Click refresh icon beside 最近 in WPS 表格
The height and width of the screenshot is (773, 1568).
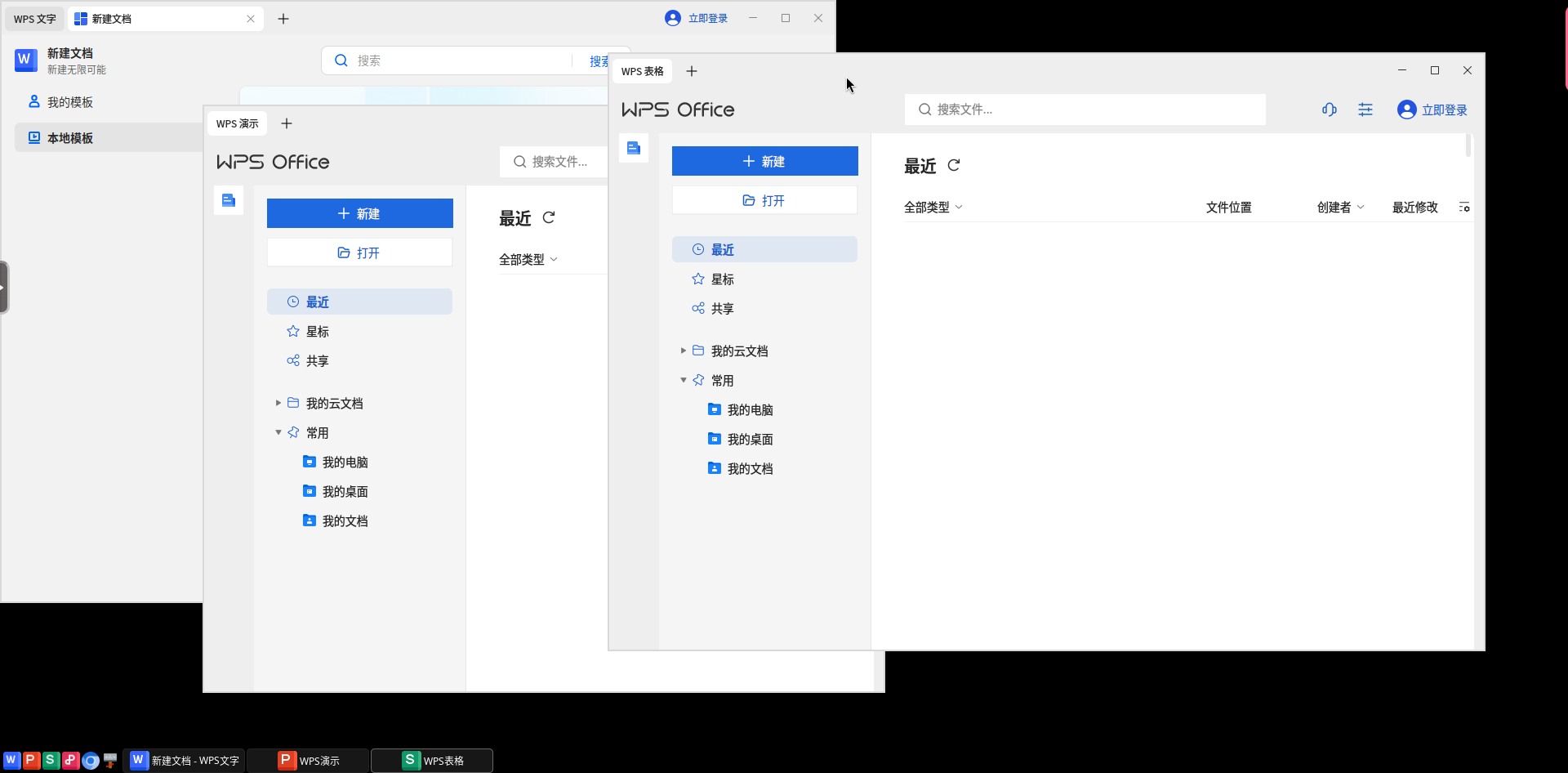click(954, 166)
